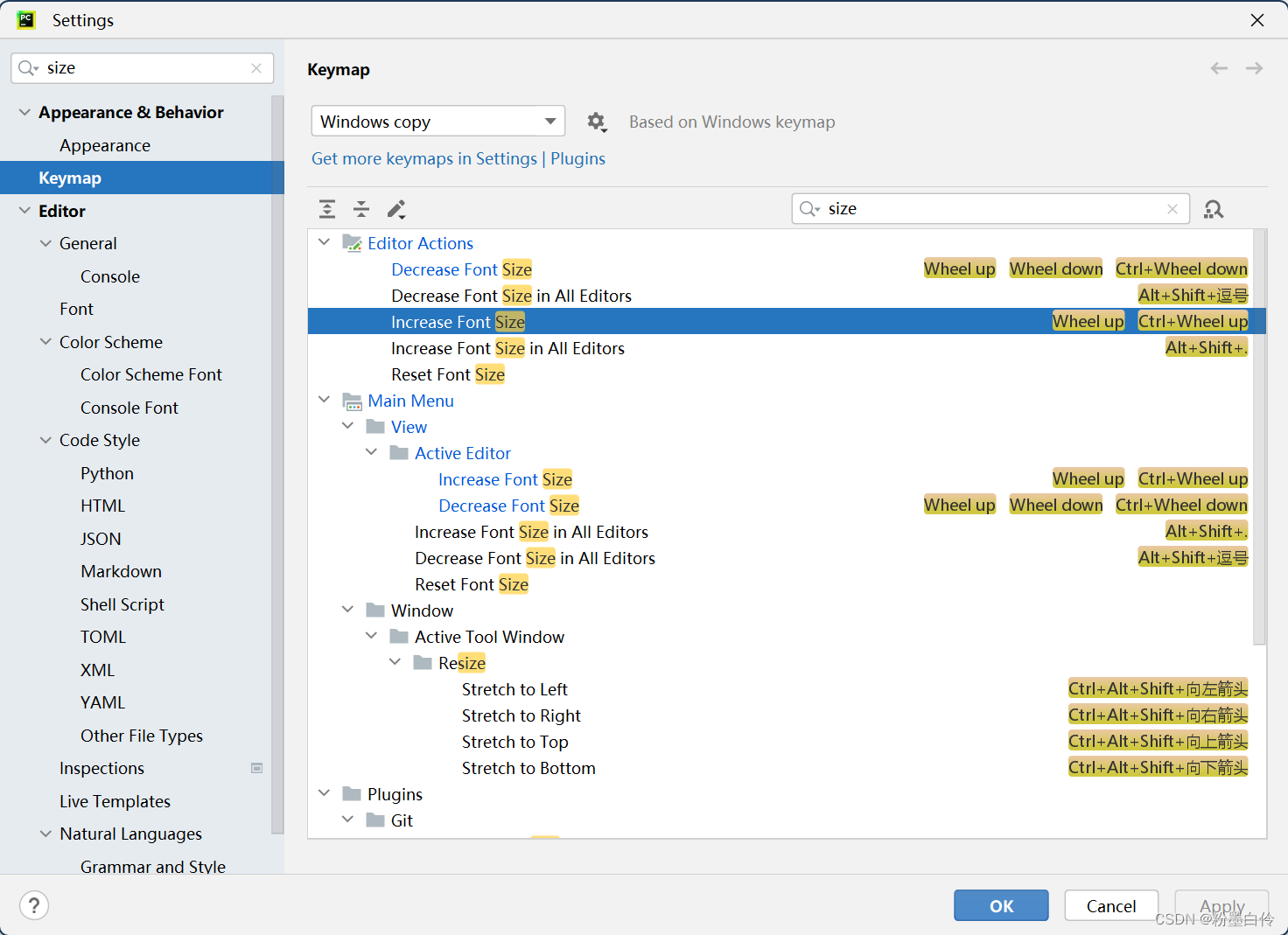Select Stretch to Top action
Screen dimensions: 1288x935
pyautogui.click(x=514, y=742)
